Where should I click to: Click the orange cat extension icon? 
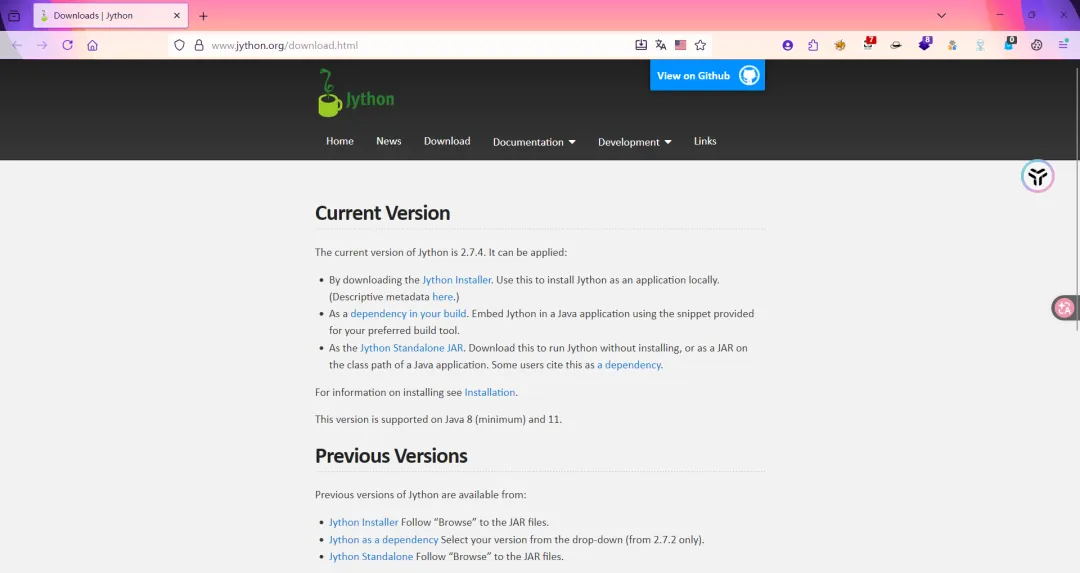click(x=840, y=45)
